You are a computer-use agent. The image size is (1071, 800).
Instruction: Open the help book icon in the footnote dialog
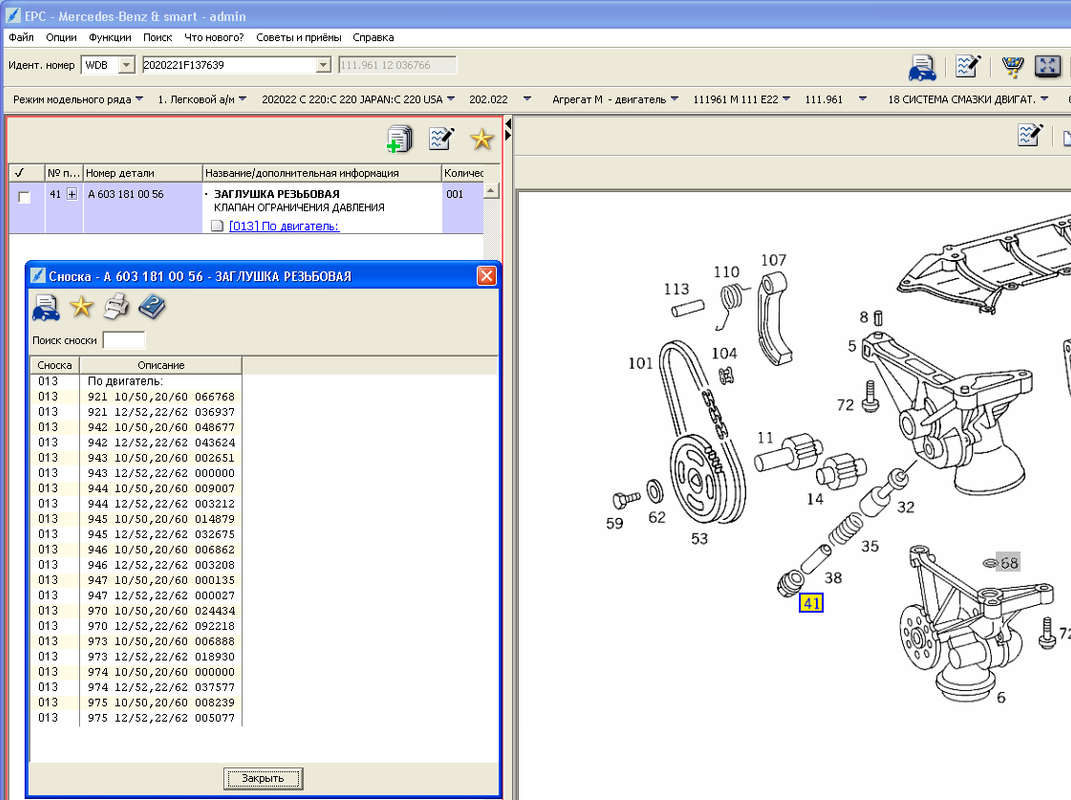coord(152,306)
